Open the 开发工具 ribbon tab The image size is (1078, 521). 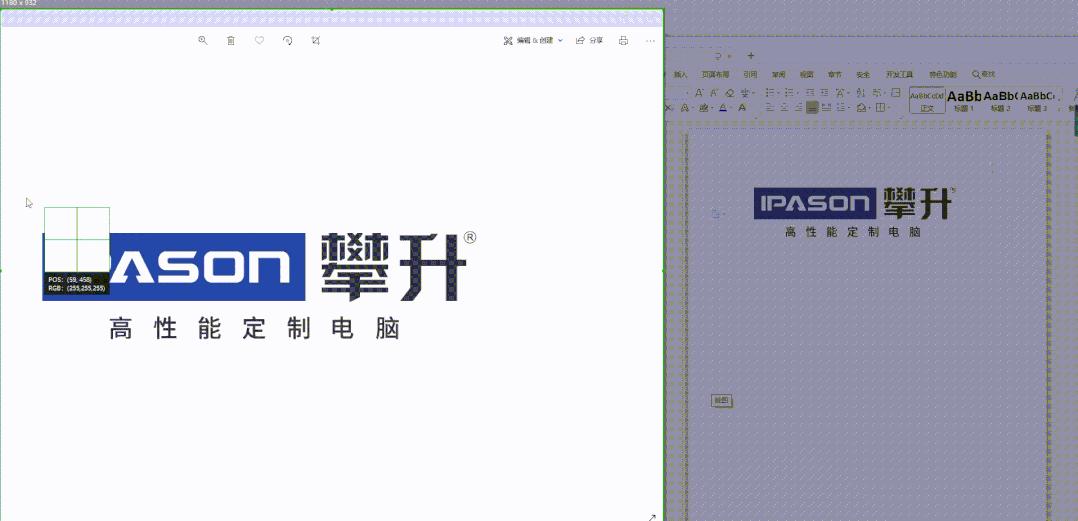[x=899, y=74]
